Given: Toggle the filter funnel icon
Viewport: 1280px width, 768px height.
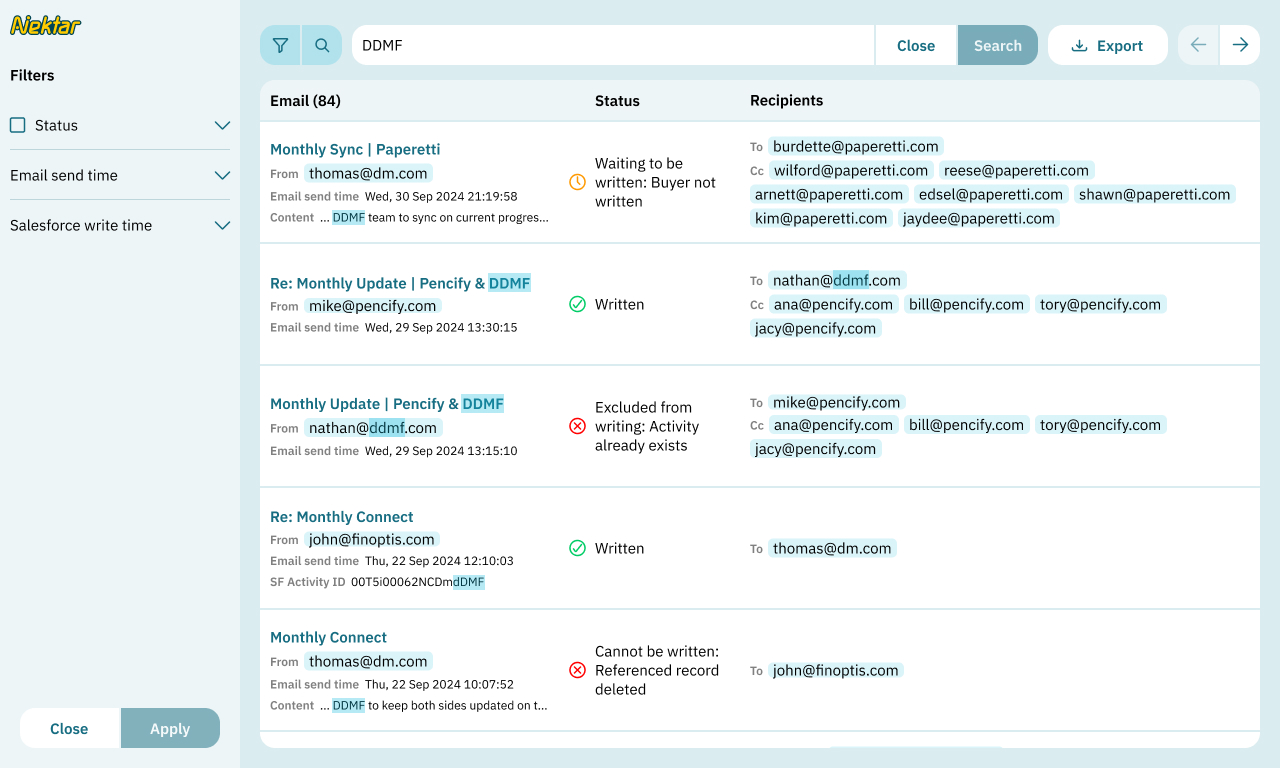Looking at the screenshot, I should [280, 45].
